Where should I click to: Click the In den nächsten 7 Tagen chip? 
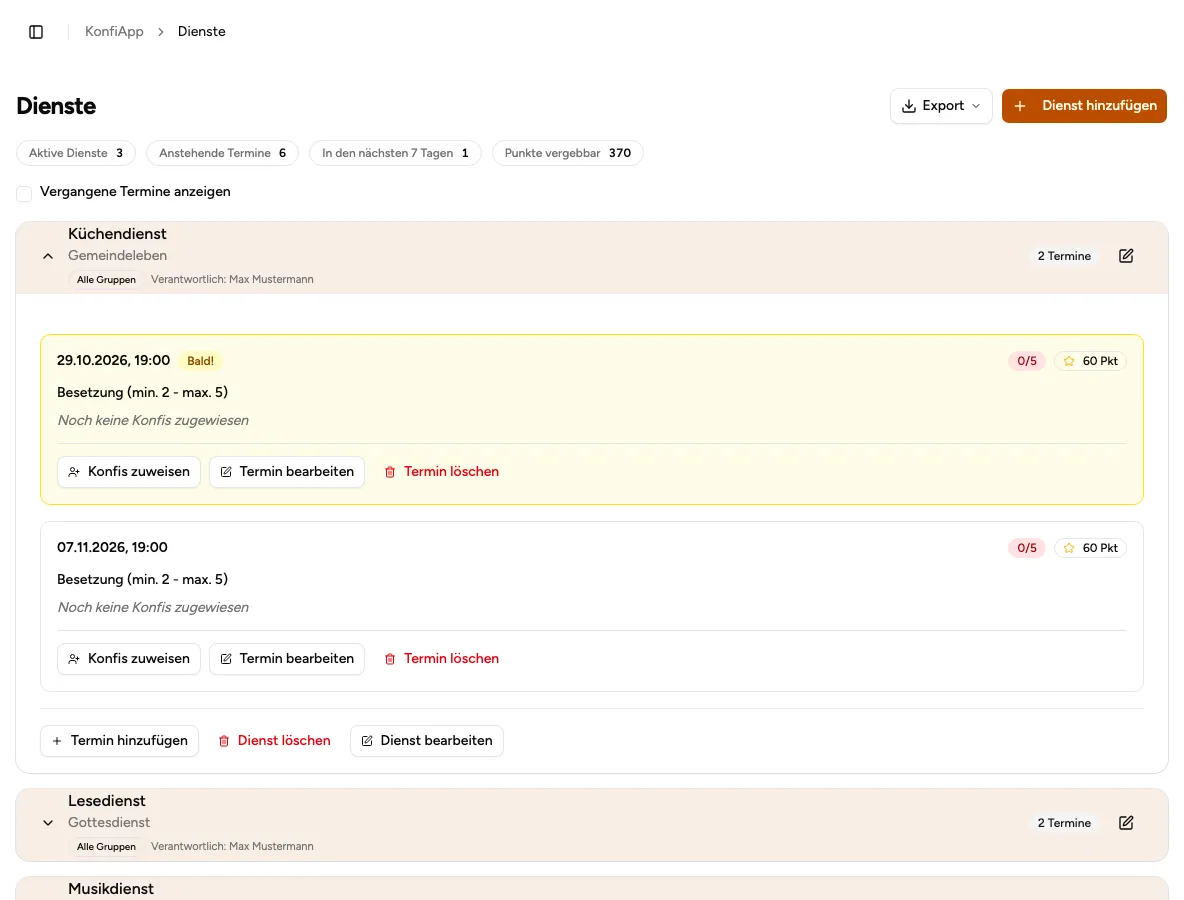tap(395, 153)
